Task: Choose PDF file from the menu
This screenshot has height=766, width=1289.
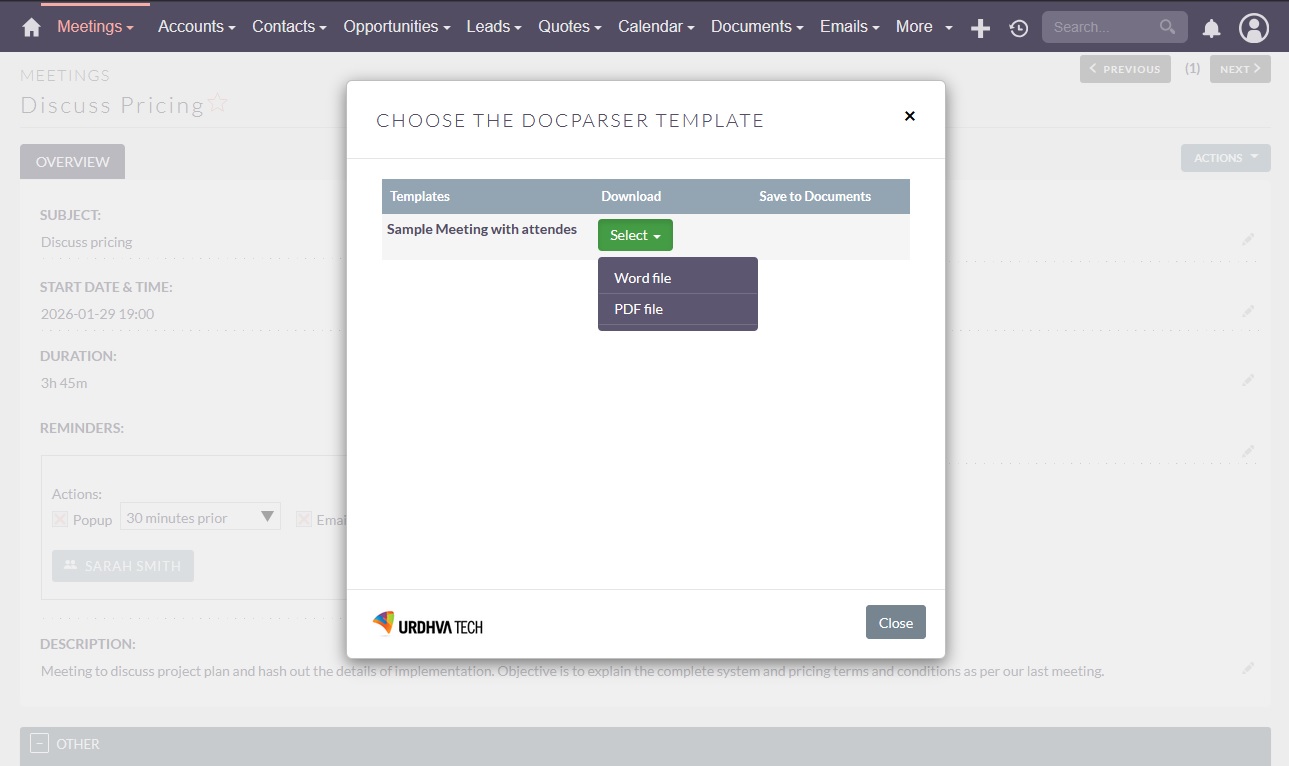Action: click(639, 309)
